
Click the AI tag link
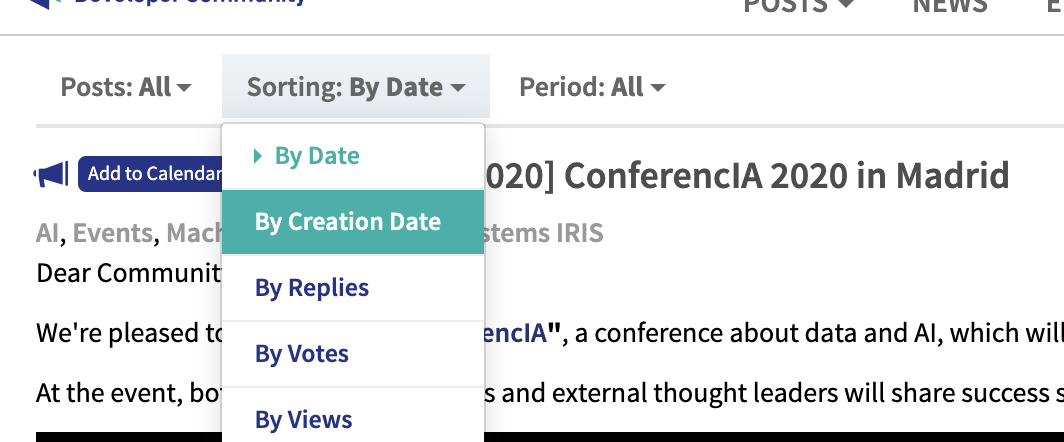coord(48,233)
